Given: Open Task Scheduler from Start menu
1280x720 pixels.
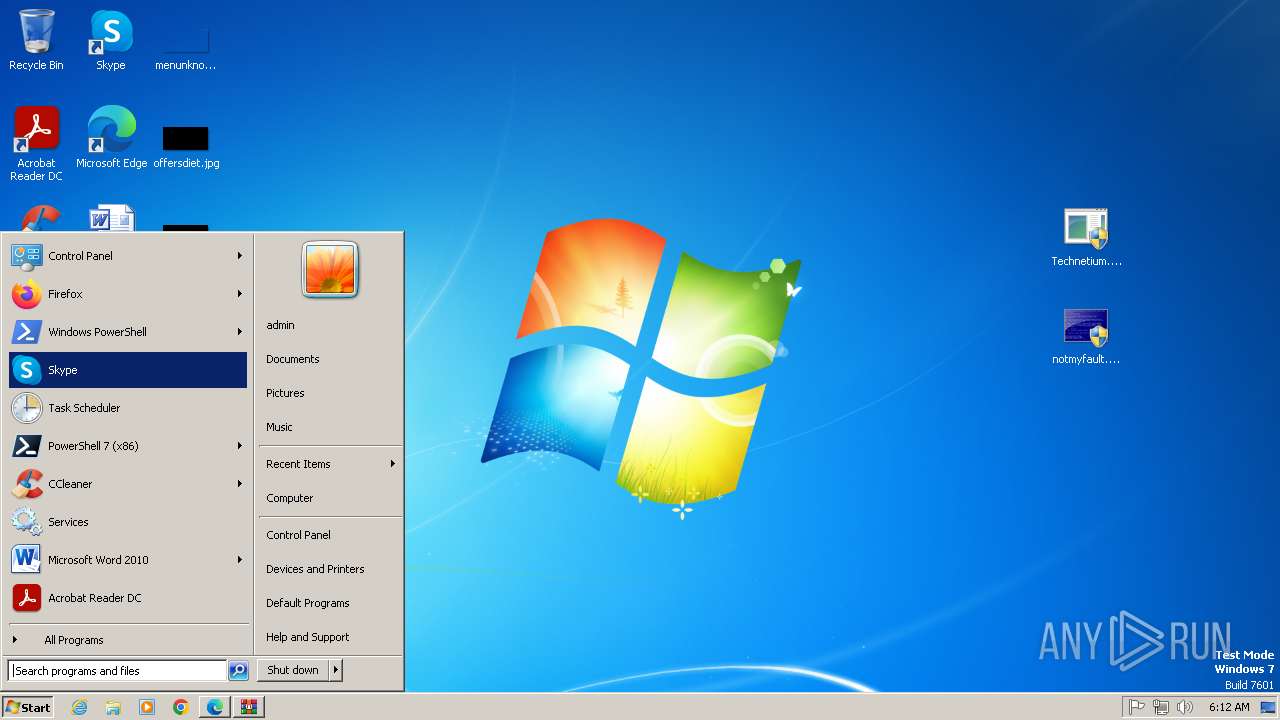Looking at the screenshot, I should click(128, 408).
